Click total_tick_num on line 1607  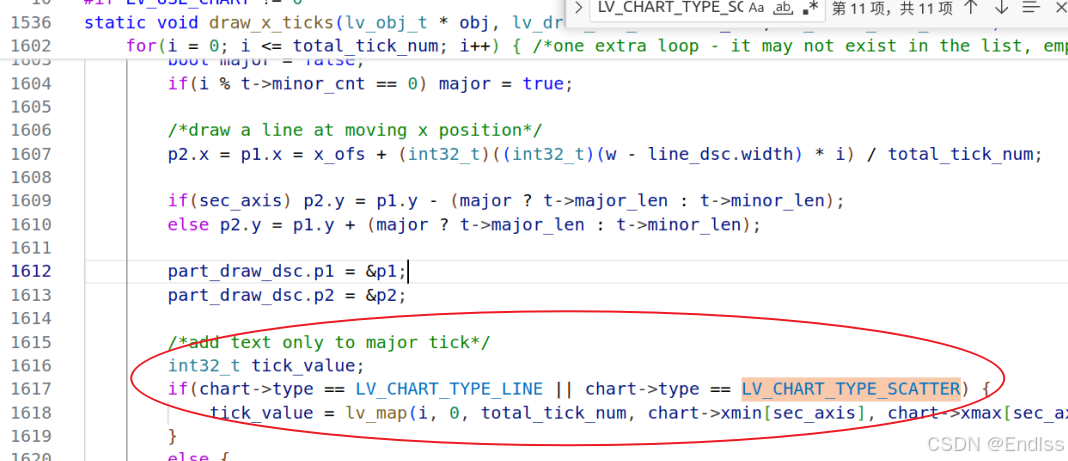[960, 155]
